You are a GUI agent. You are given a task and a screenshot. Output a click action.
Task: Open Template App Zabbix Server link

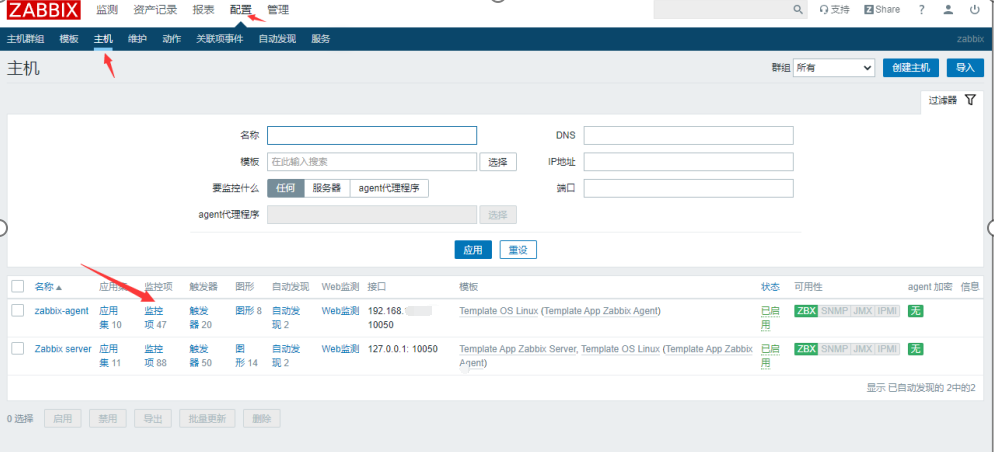pyautogui.click(x=518, y=349)
